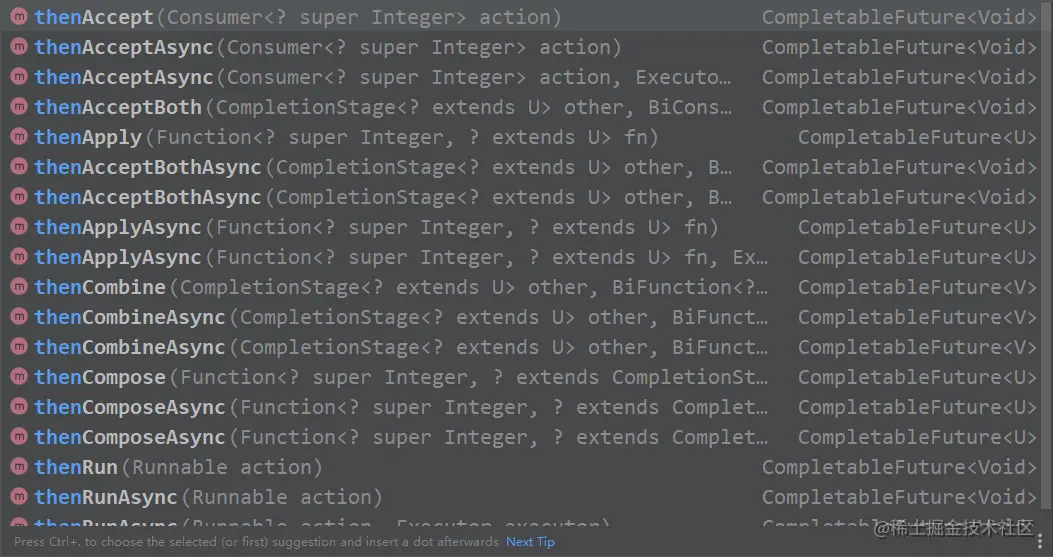This screenshot has height=557, width=1053.
Task: Click the Next Tip link
Action: pos(530,542)
